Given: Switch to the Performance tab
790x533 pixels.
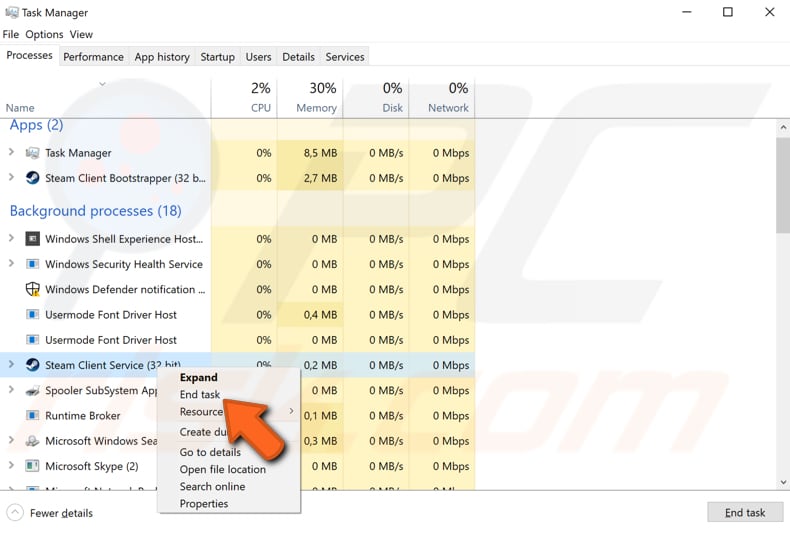Looking at the screenshot, I should coord(93,57).
